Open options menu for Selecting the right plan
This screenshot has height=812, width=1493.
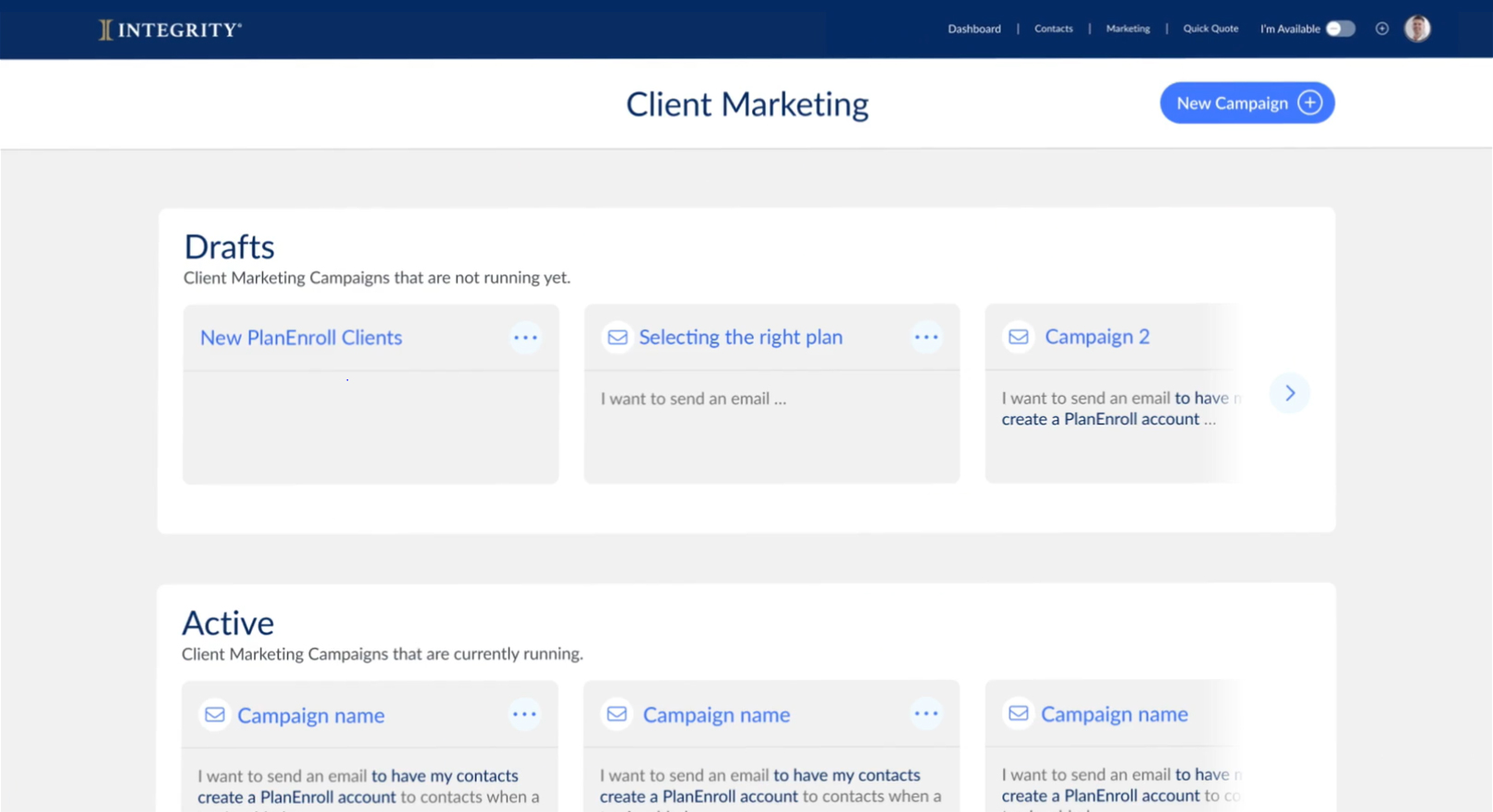[926, 337]
